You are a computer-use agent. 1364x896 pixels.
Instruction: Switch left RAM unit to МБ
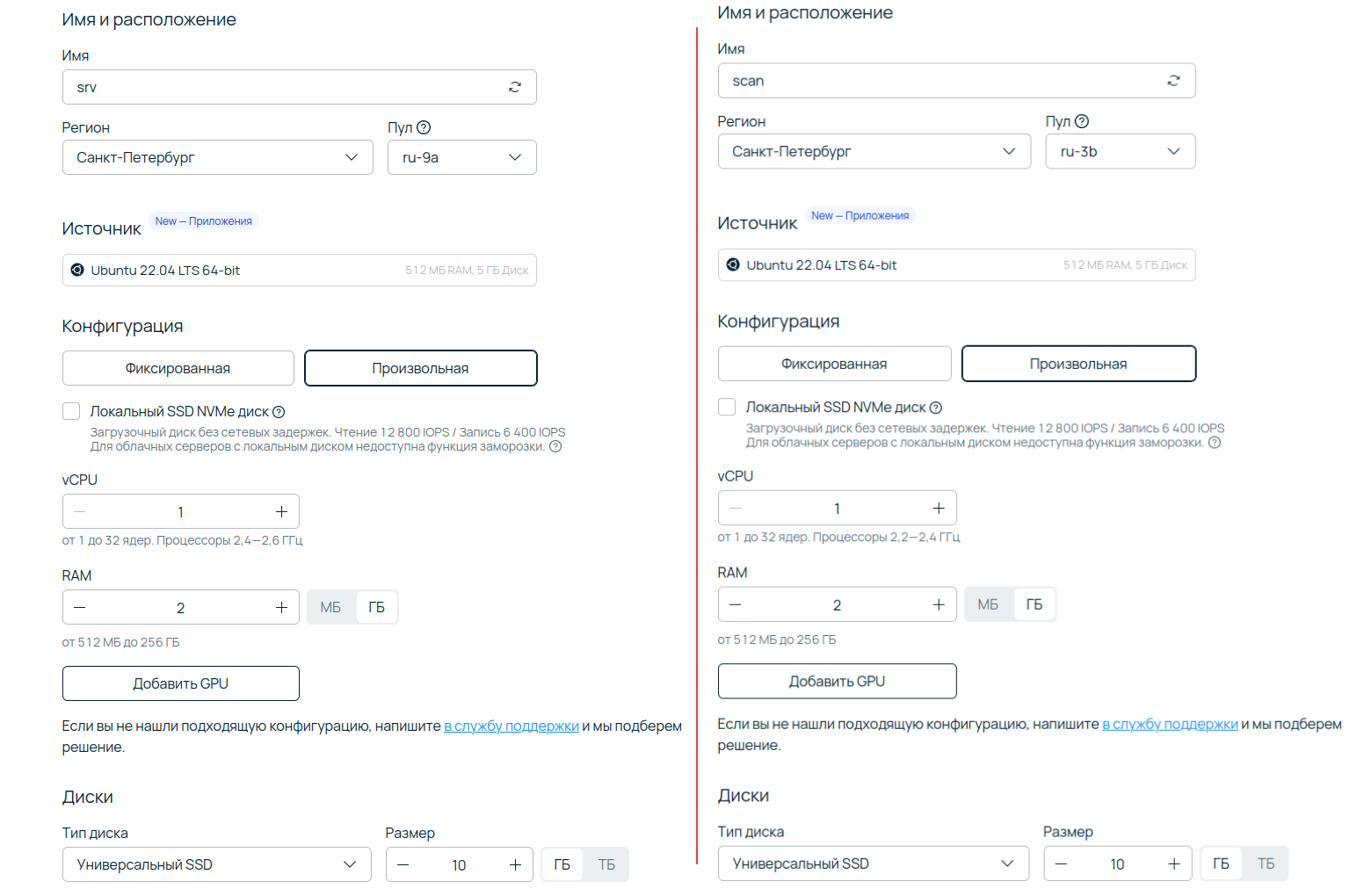(330, 608)
